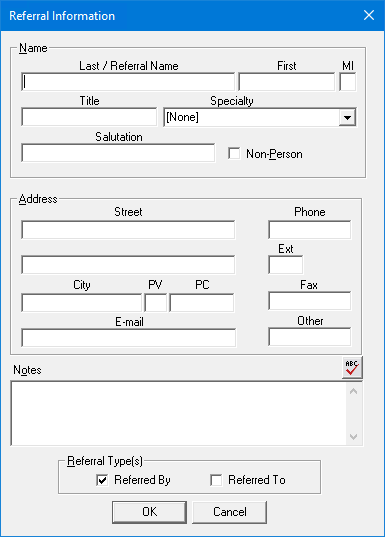Image resolution: width=385 pixels, height=537 pixels.
Task: Click the Title text box
Action: click(89, 117)
